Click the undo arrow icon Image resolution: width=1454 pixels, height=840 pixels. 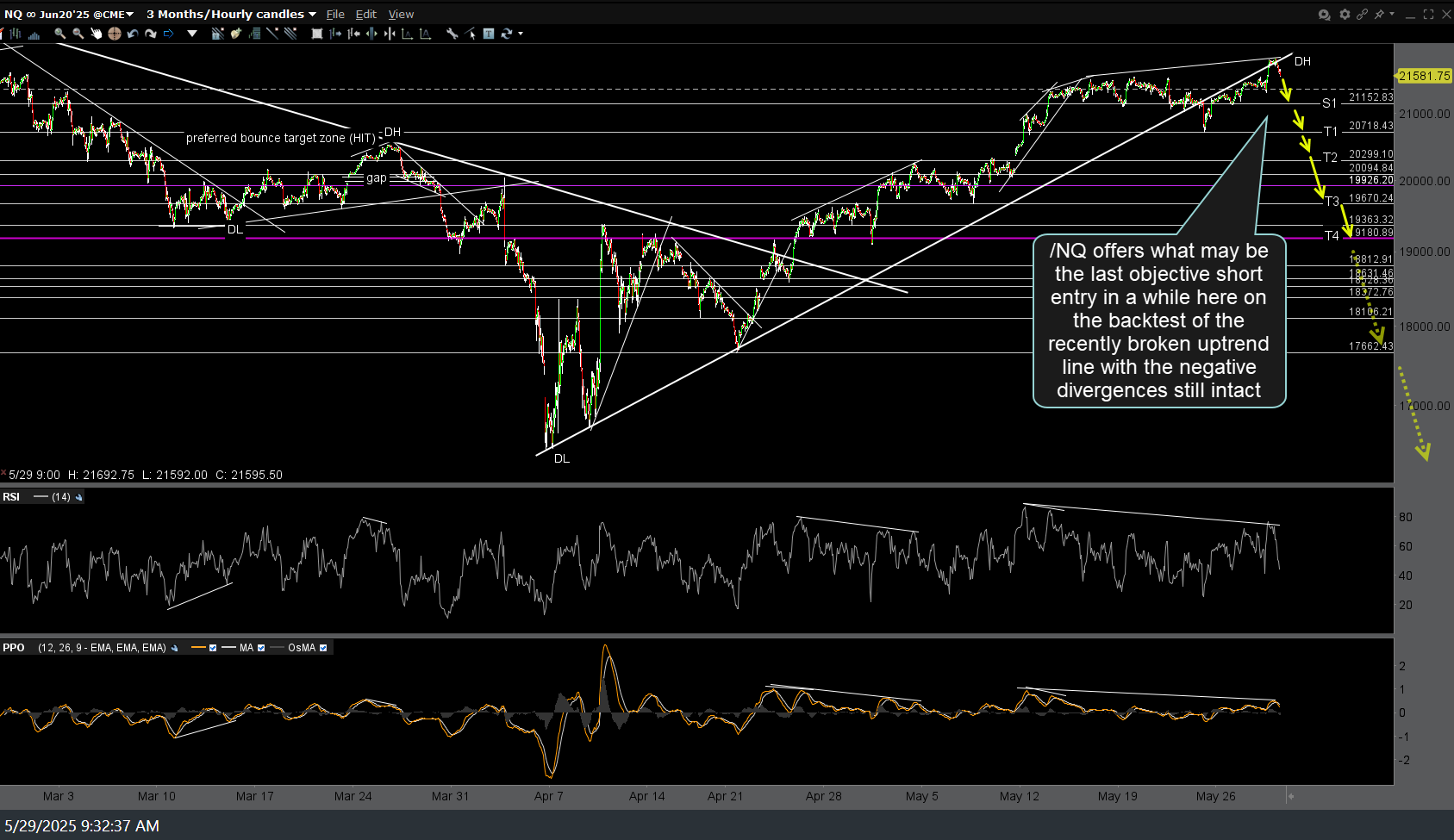pos(132,34)
